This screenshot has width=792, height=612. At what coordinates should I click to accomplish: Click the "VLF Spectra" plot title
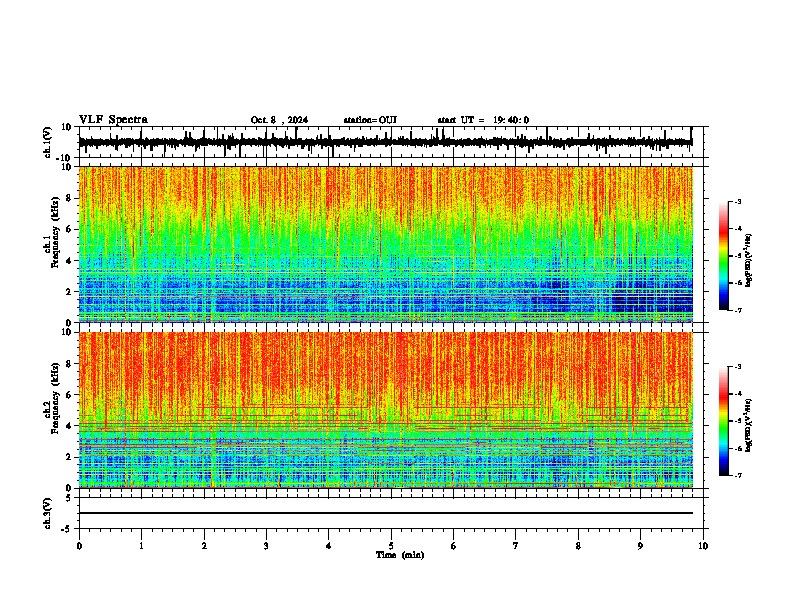(113, 120)
